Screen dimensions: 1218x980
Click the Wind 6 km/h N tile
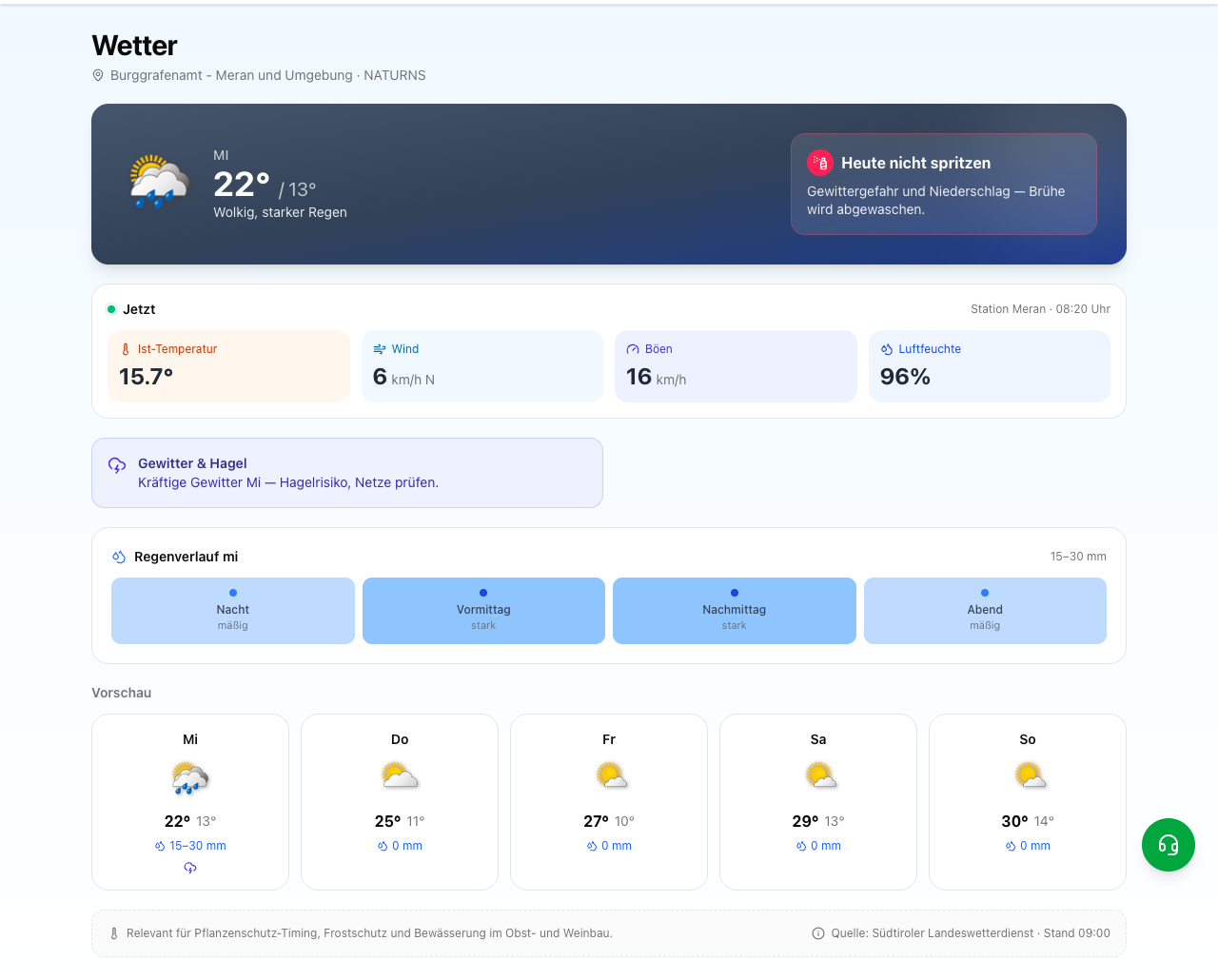pos(482,366)
